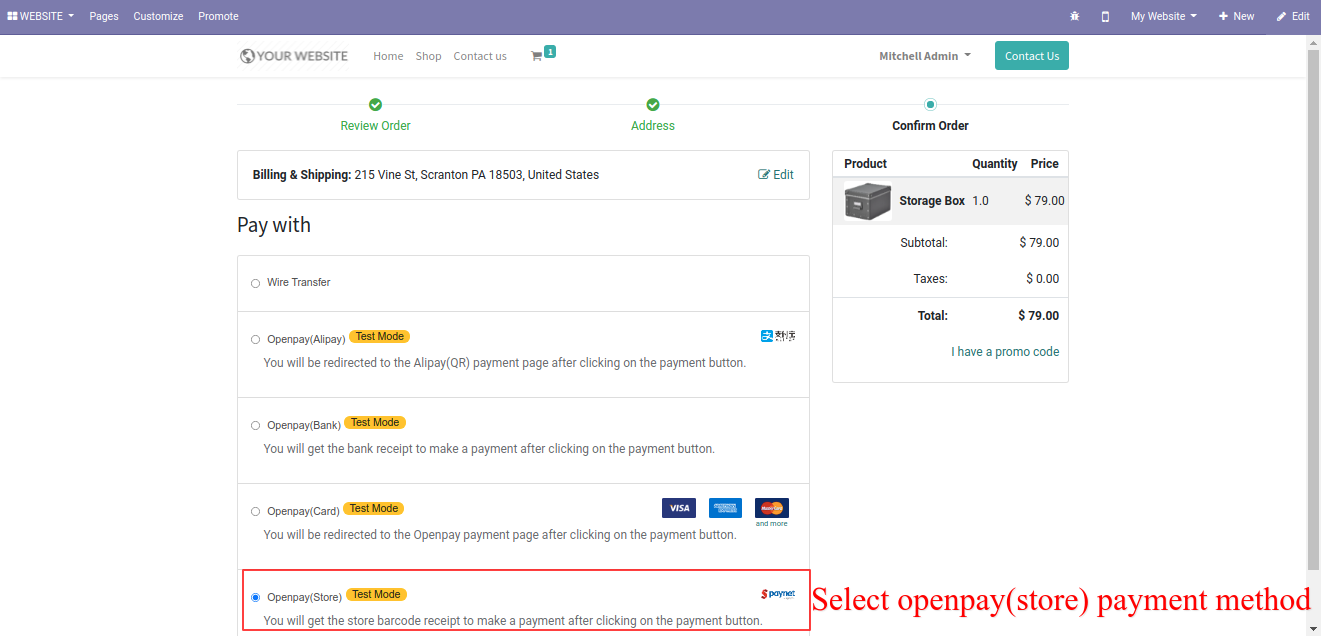
Task: Click the Paynet logo icon
Action: tap(778, 594)
